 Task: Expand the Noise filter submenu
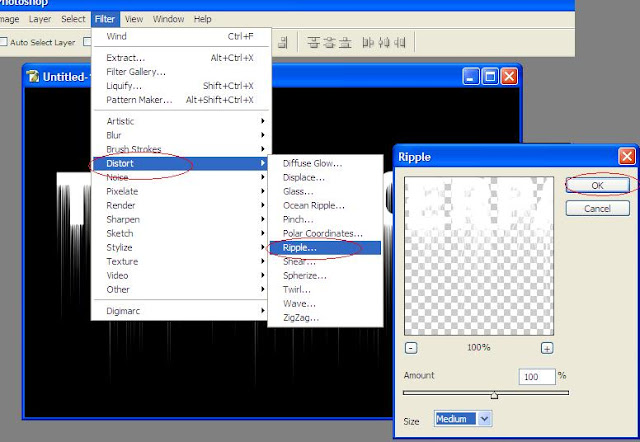pyautogui.click(x=180, y=177)
